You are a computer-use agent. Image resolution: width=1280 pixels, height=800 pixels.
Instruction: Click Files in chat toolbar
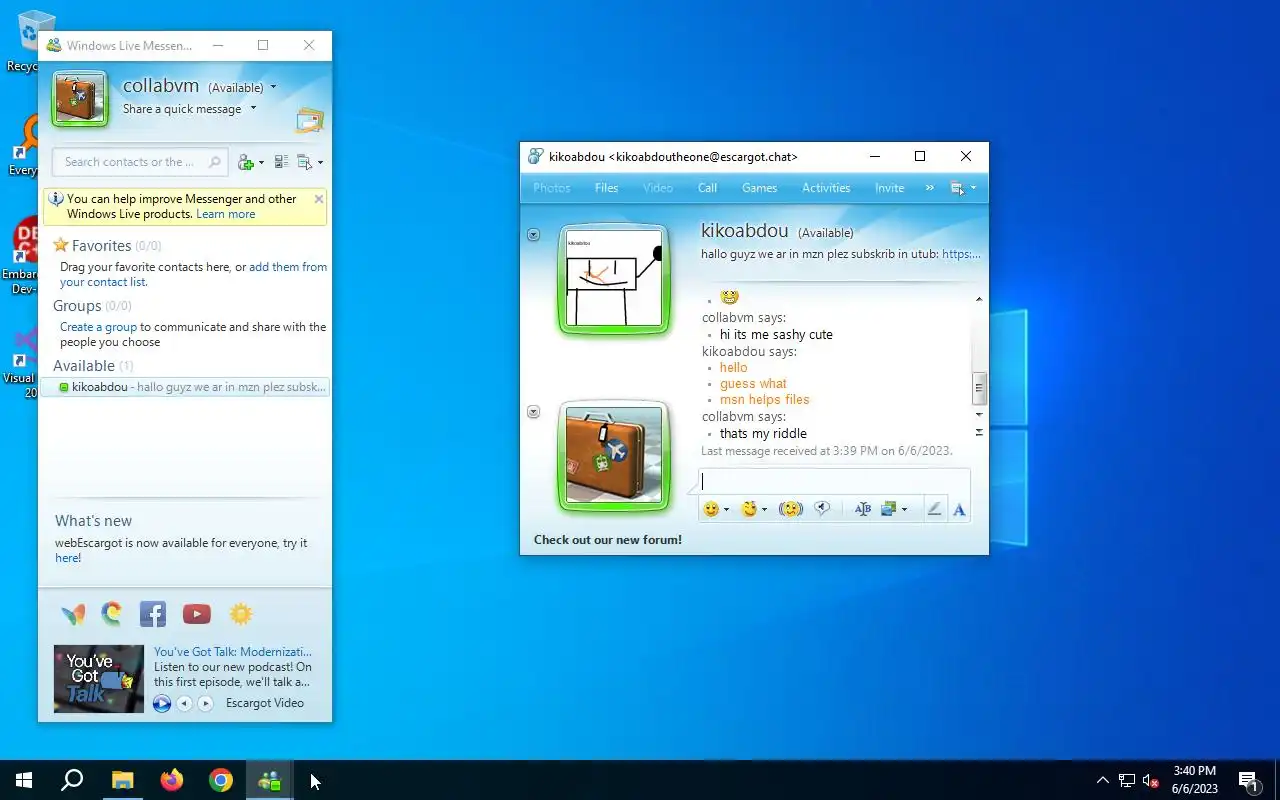click(607, 188)
